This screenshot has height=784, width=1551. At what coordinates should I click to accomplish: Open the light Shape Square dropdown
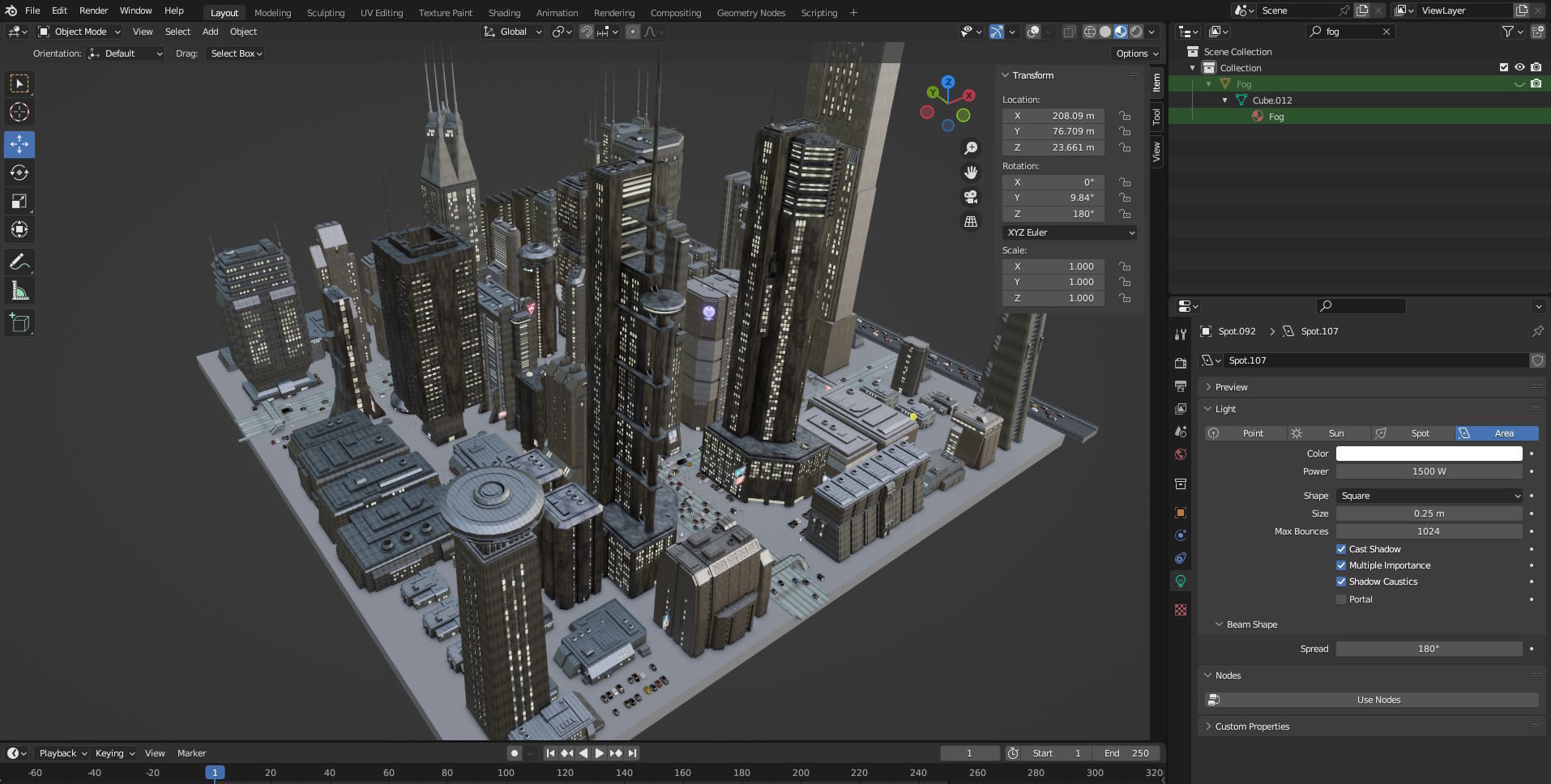pos(1429,496)
